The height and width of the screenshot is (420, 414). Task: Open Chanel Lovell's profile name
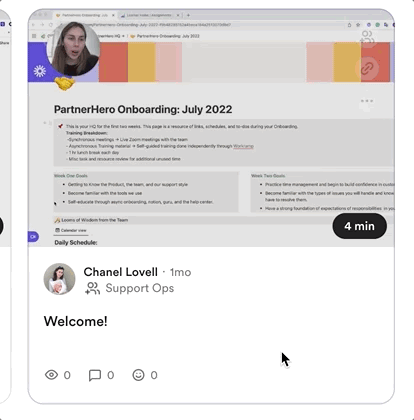[121, 272]
